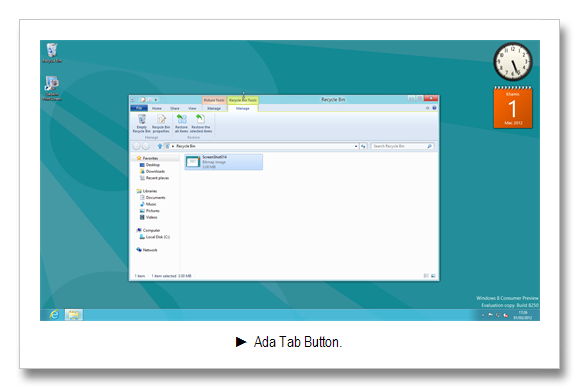This screenshot has height=389, width=580.
Task: Click the Recycle Bin address path
Action: [x=186, y=146]
